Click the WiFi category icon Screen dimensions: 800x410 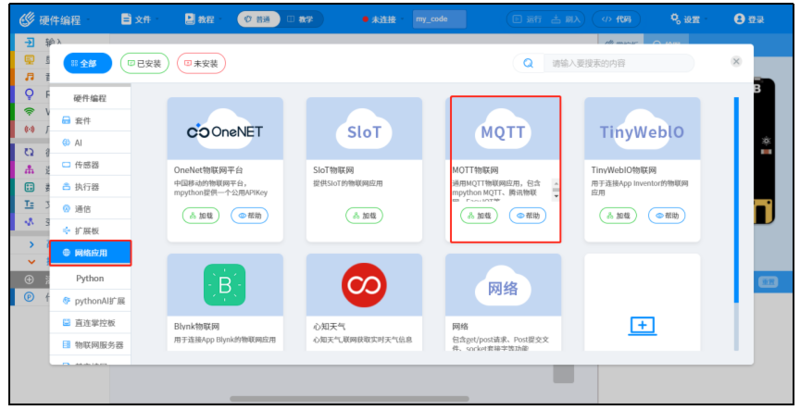tap(30, 111)
